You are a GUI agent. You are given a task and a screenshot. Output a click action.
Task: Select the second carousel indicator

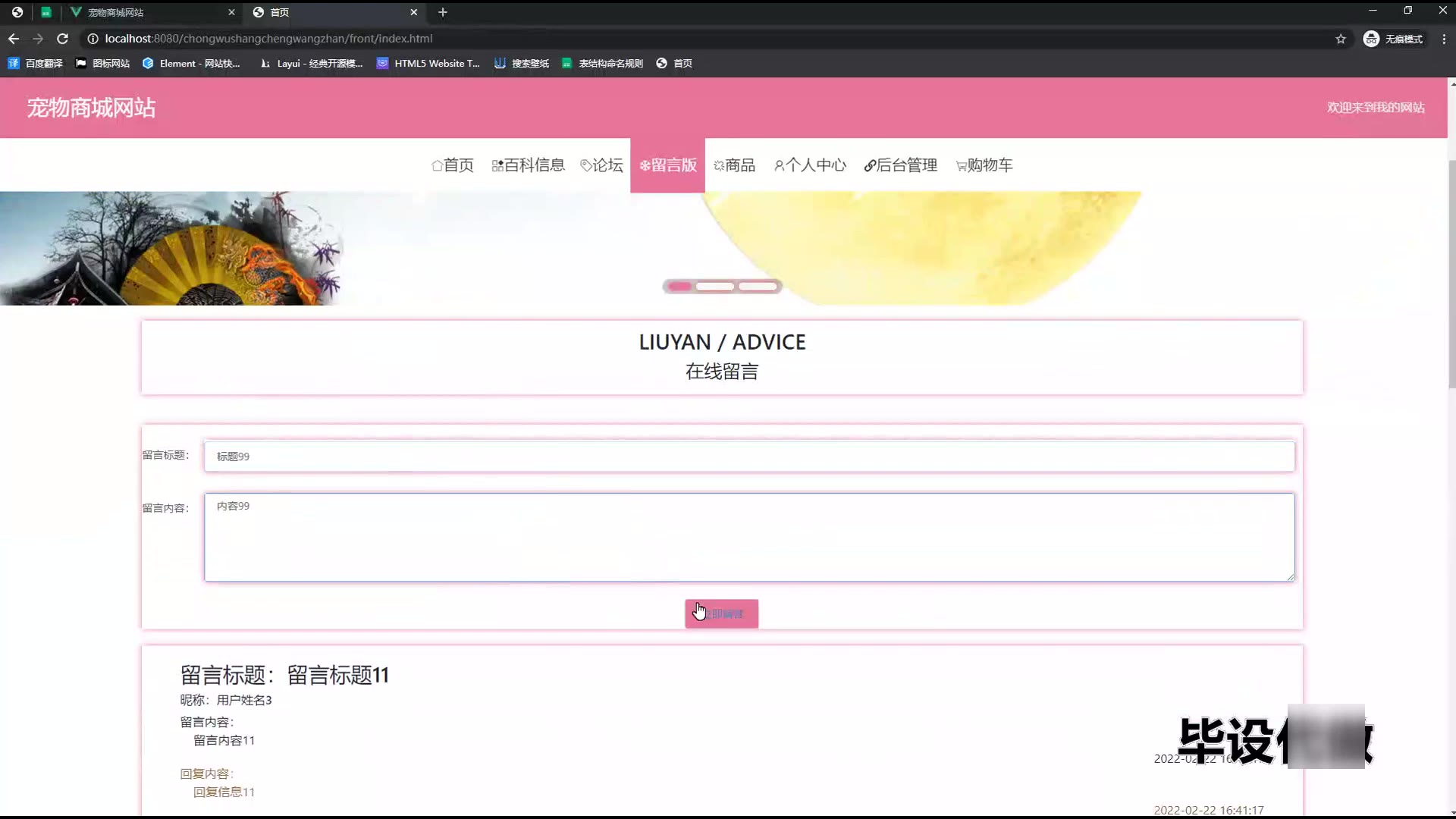coord(715,287)
